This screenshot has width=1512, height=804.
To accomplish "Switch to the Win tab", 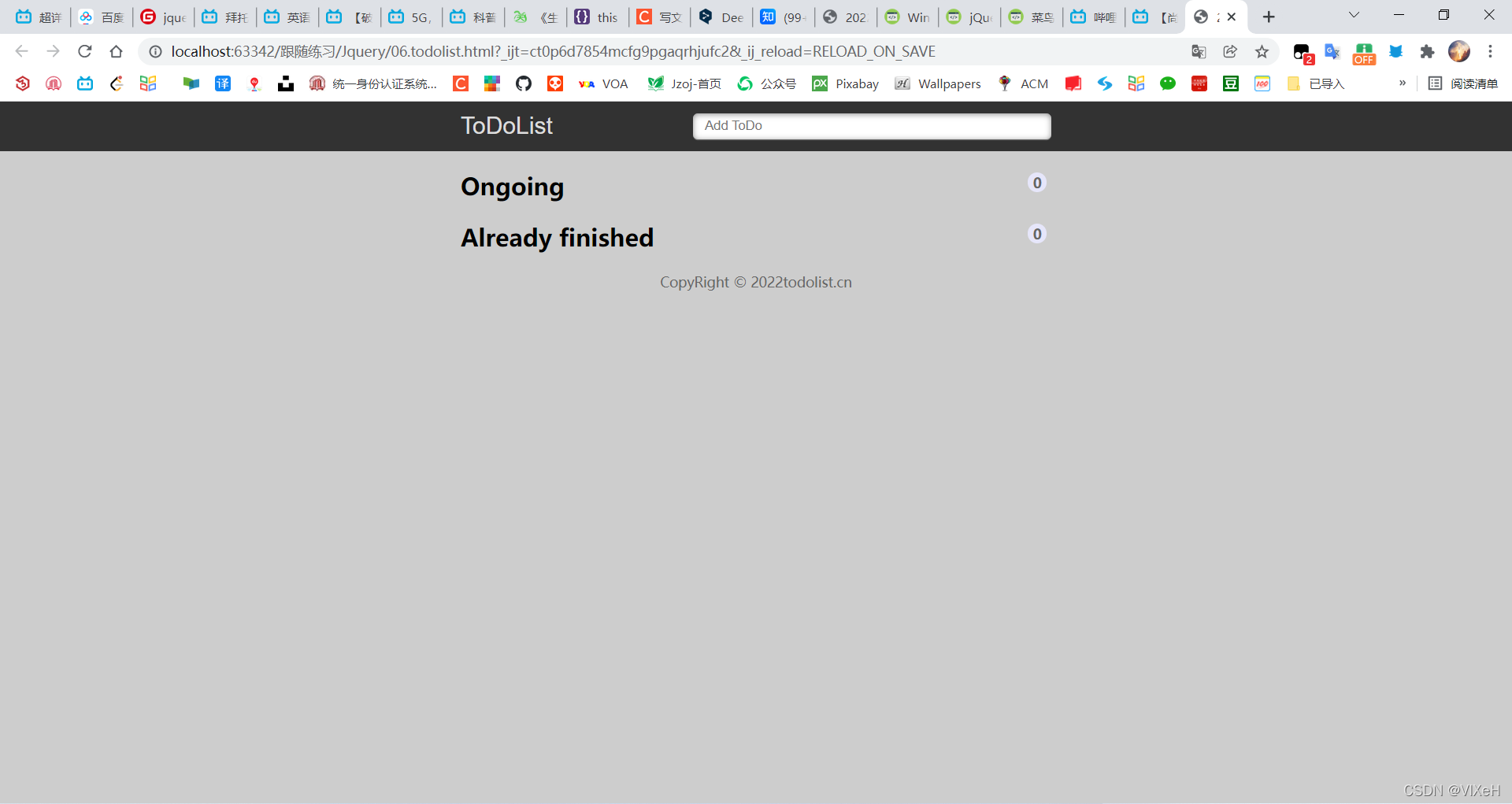I will pos(907,17).
